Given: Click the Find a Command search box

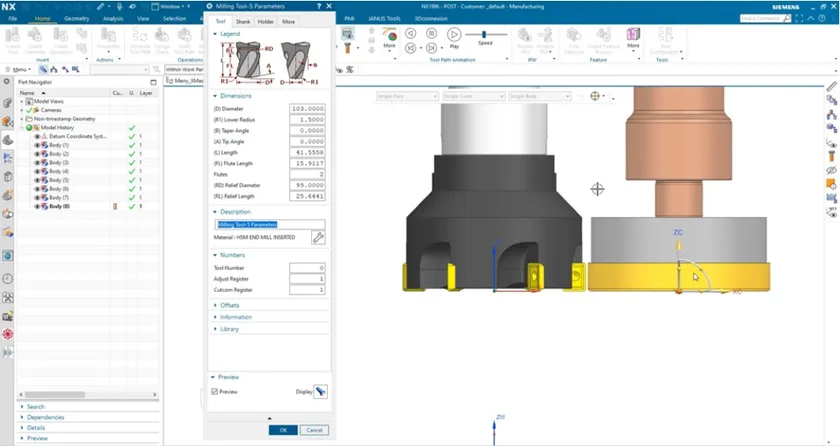Looking at the screenshot, I should (x=766, y=18).
